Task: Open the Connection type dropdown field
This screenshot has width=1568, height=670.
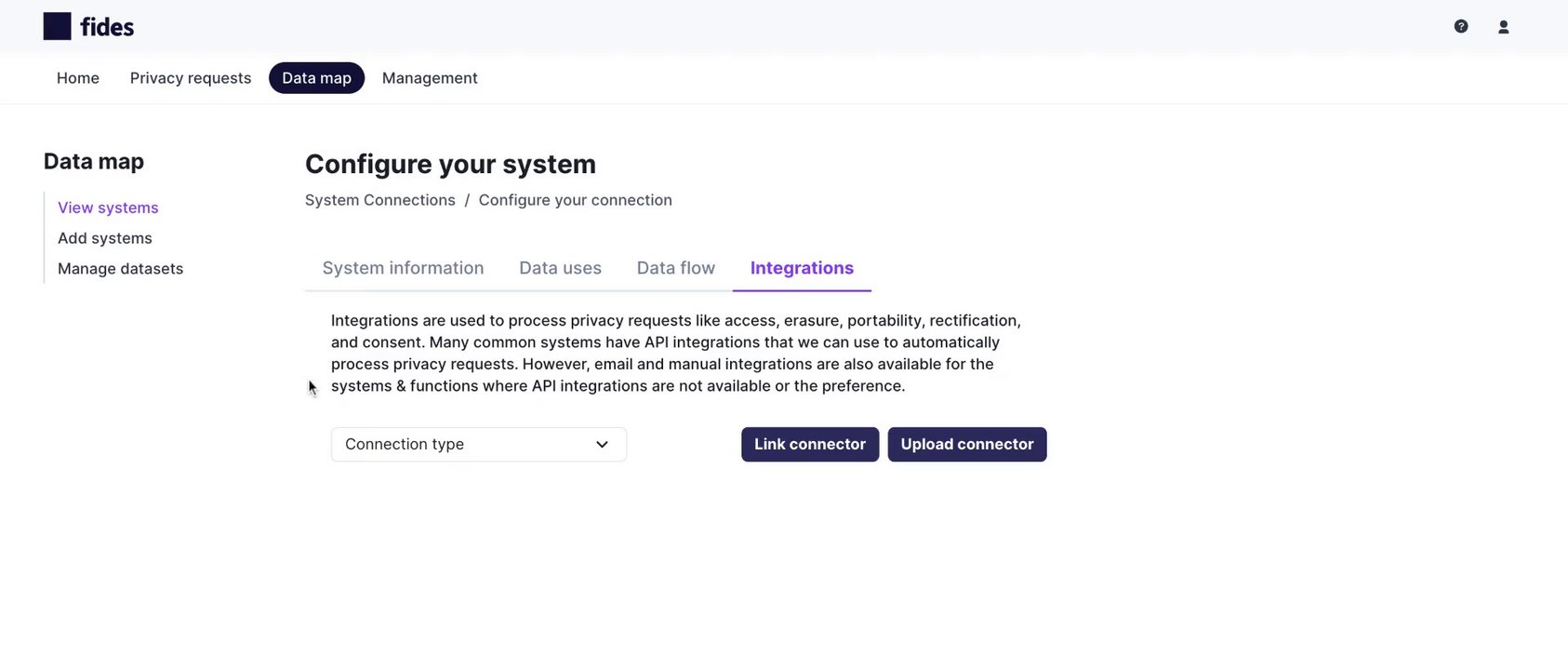Action: click(465, 445)
